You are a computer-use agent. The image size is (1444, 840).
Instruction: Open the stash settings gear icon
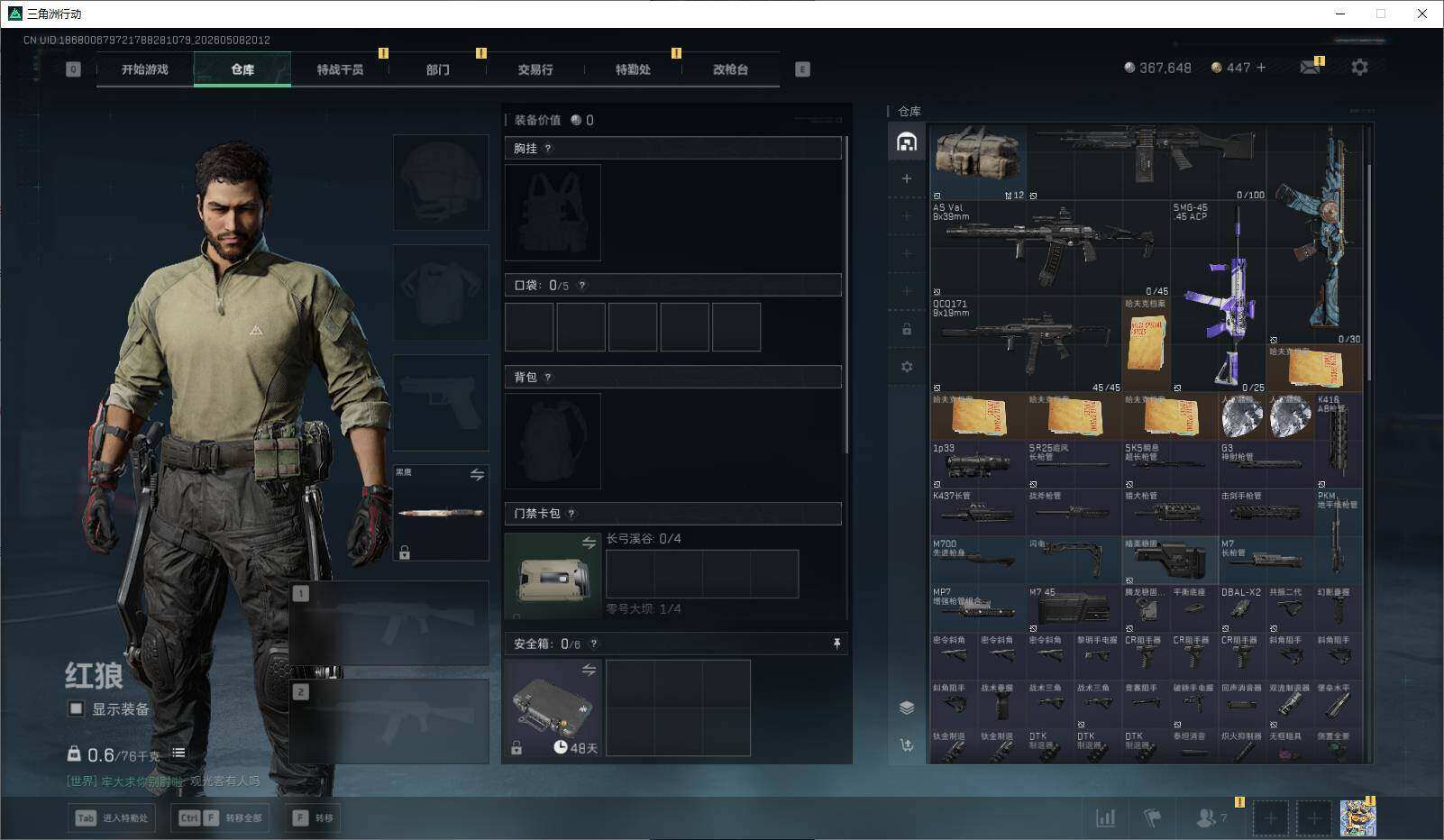(x=907, y=367)
